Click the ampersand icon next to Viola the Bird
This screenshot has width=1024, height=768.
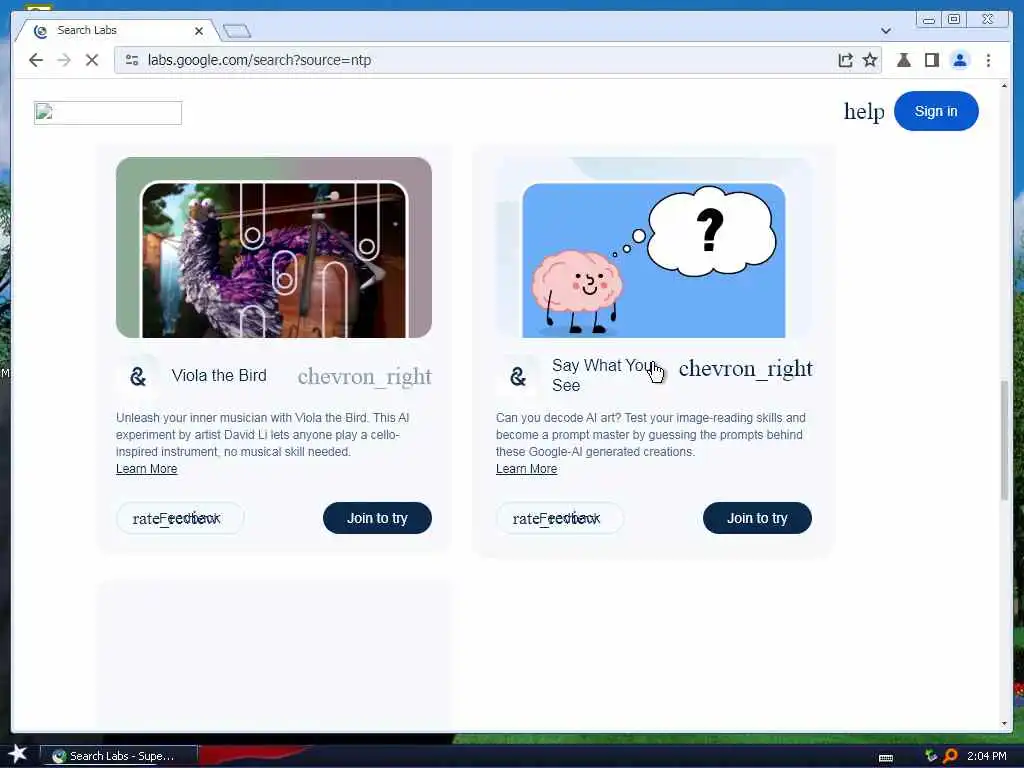point(138,376)
